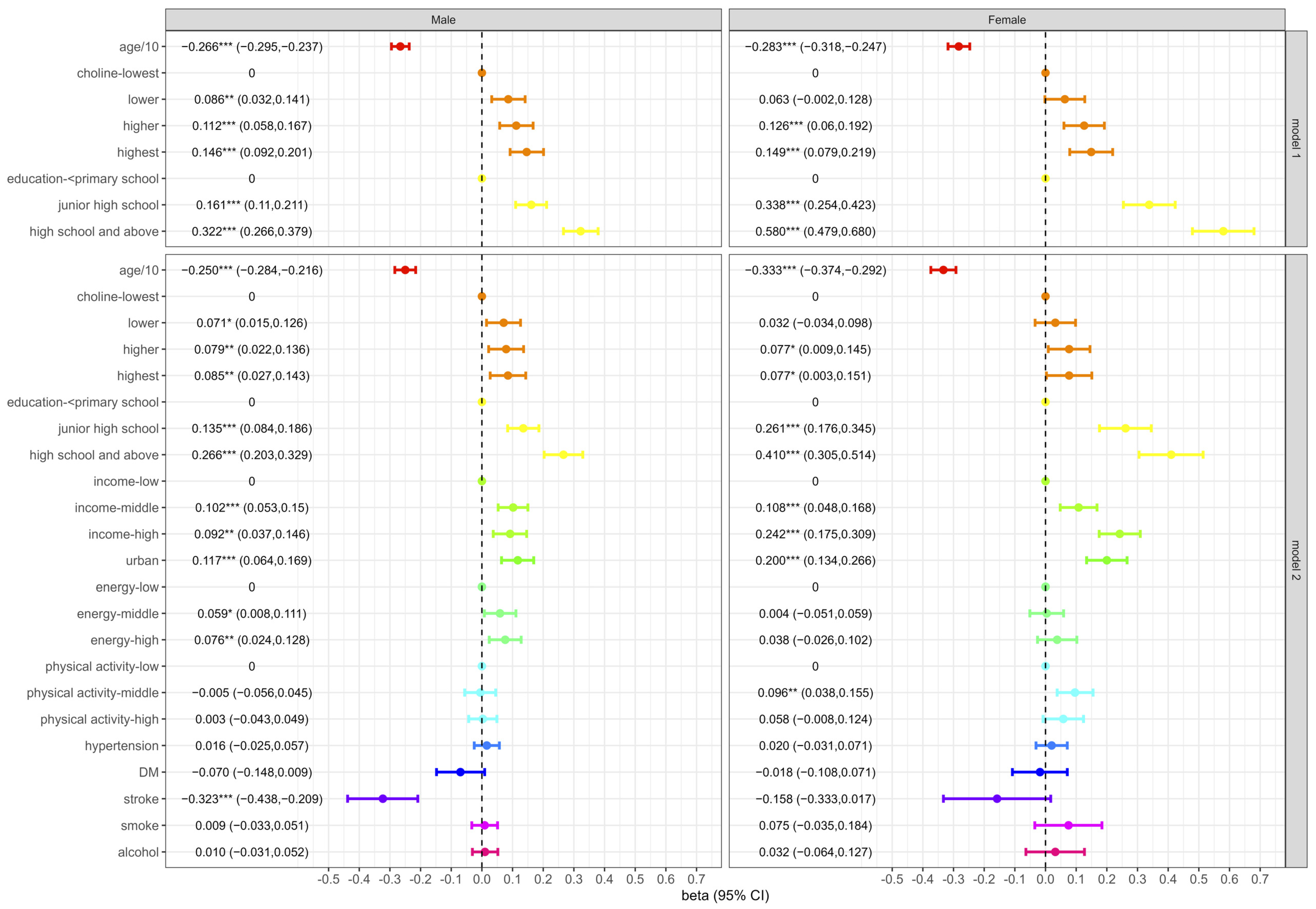This screenshot has width=1316, height=909.
Task: Click the green urban point in Female panel
Action: click(x=1107, y=560)
